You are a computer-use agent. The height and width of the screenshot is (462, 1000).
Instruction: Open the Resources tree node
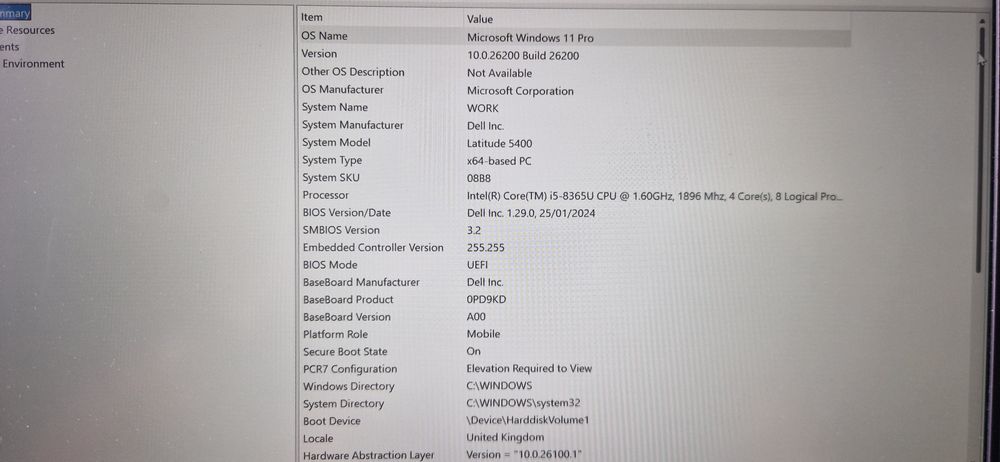(x=27, y=30)
